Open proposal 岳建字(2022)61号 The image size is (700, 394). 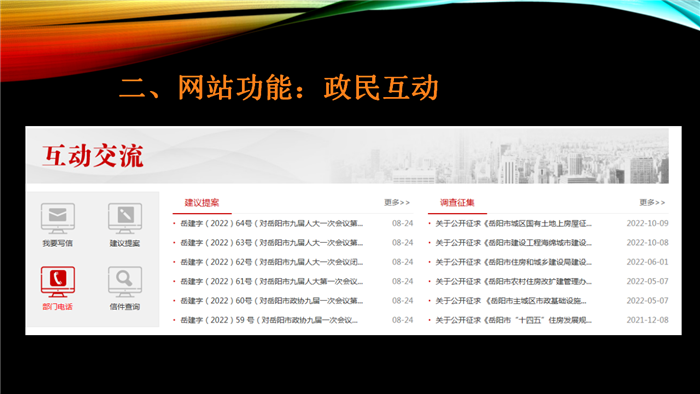271,282
